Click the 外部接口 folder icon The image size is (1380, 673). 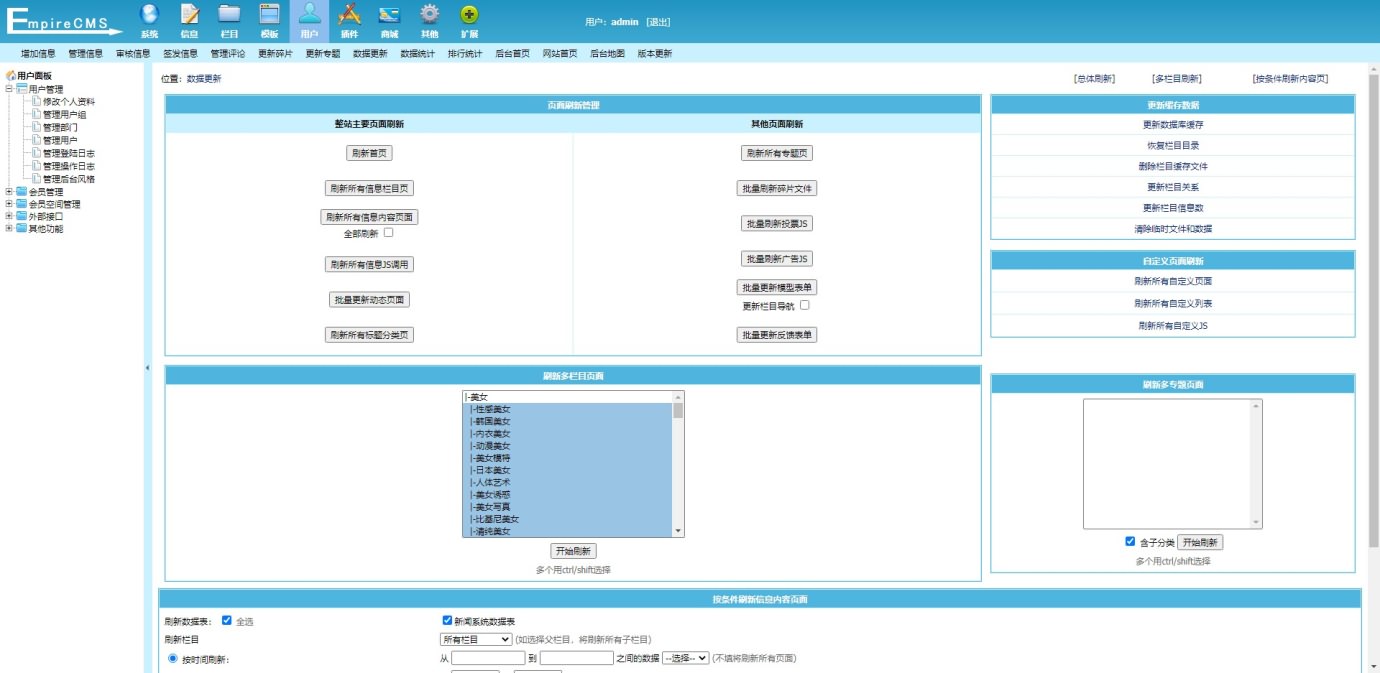[21, 216]
